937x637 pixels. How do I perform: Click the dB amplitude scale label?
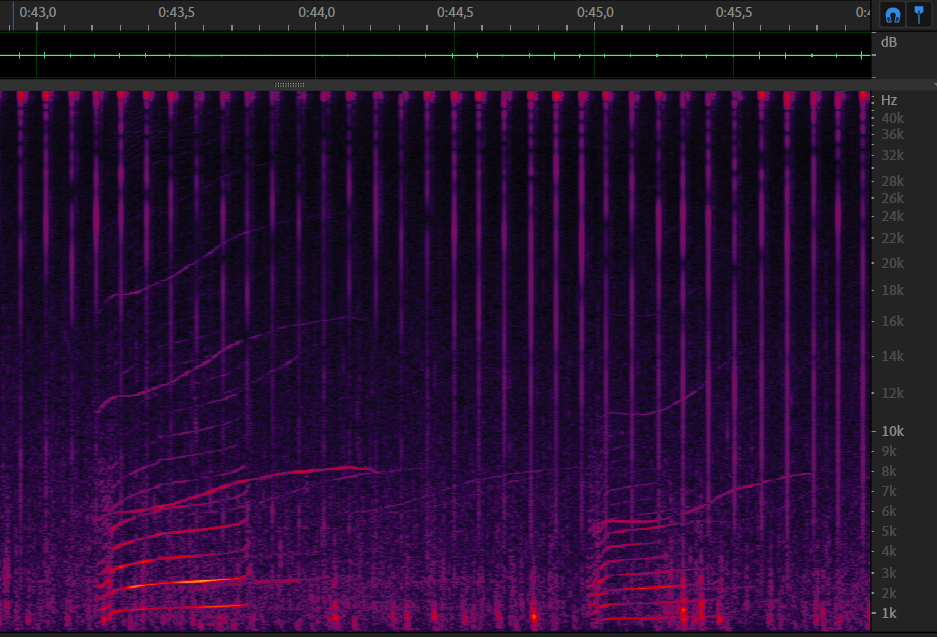888,43
